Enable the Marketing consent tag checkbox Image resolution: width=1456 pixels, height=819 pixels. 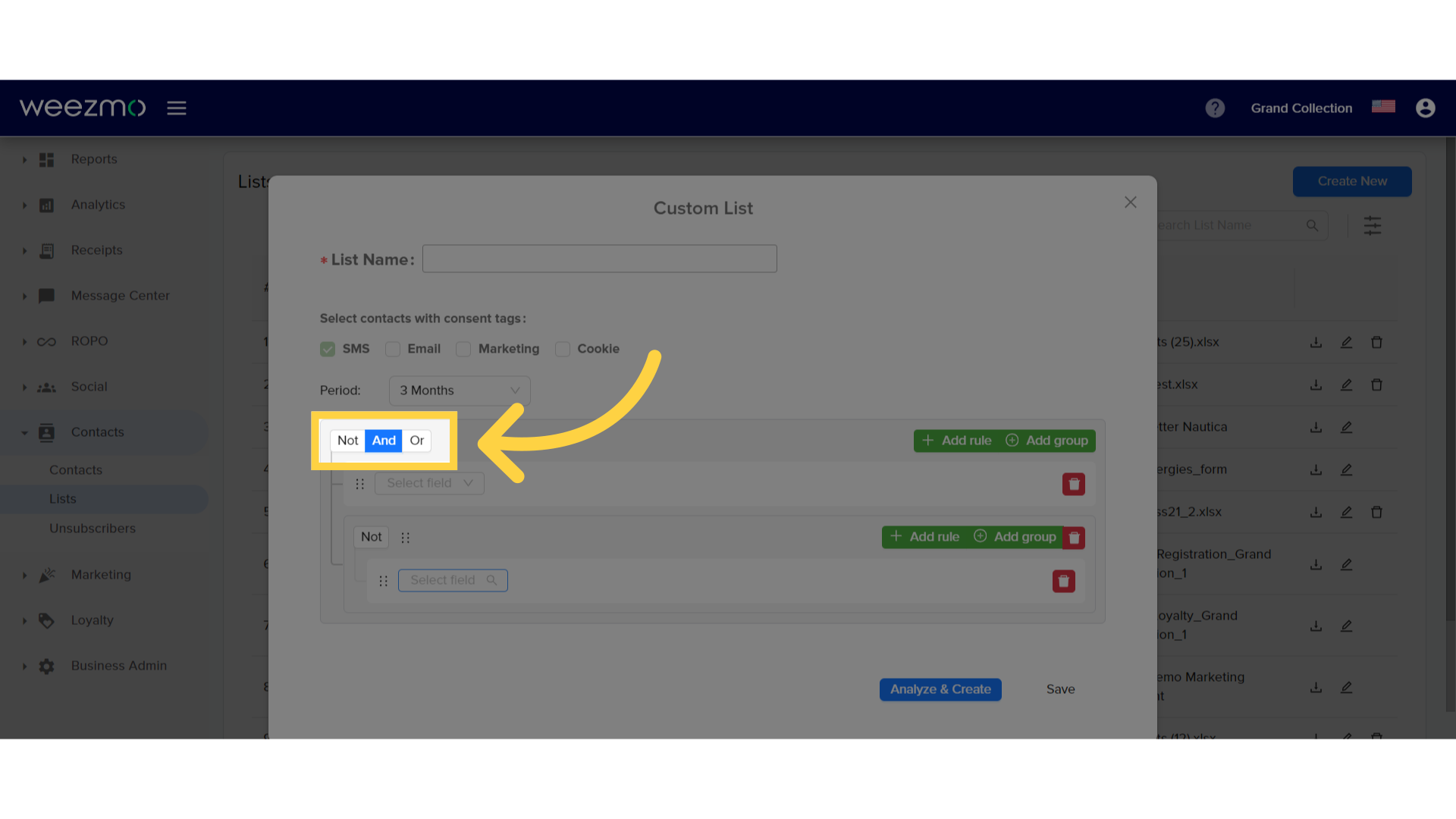pyautogui.click(x=463, y=349)
